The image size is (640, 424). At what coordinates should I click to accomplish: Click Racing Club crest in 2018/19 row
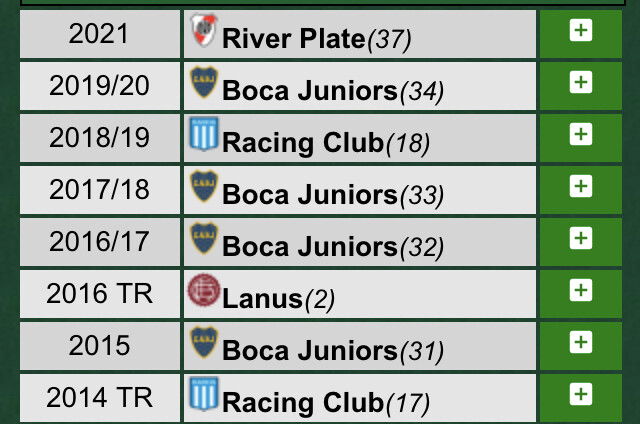[204, 134]
